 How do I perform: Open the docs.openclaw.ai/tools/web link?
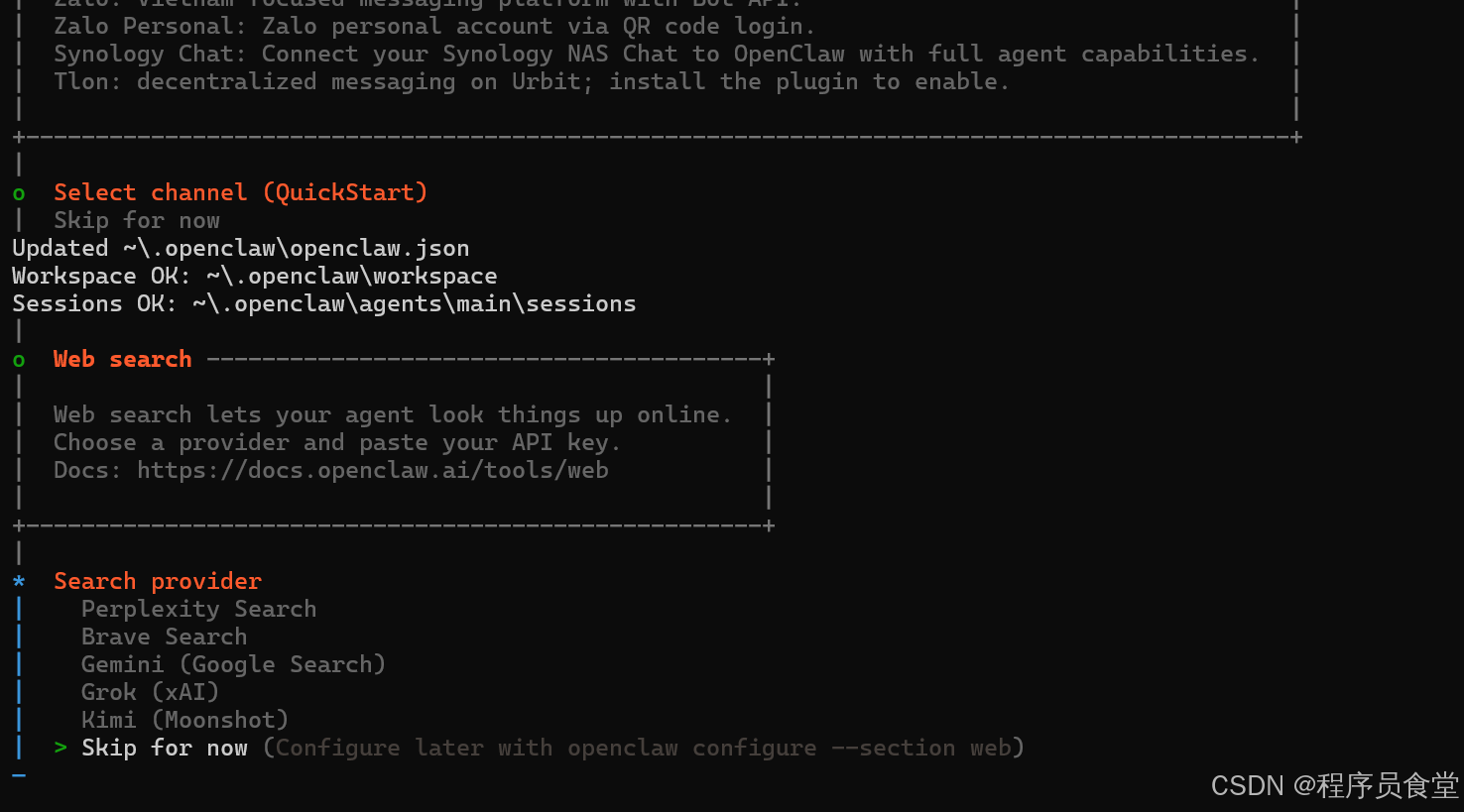tap(372, 470)
